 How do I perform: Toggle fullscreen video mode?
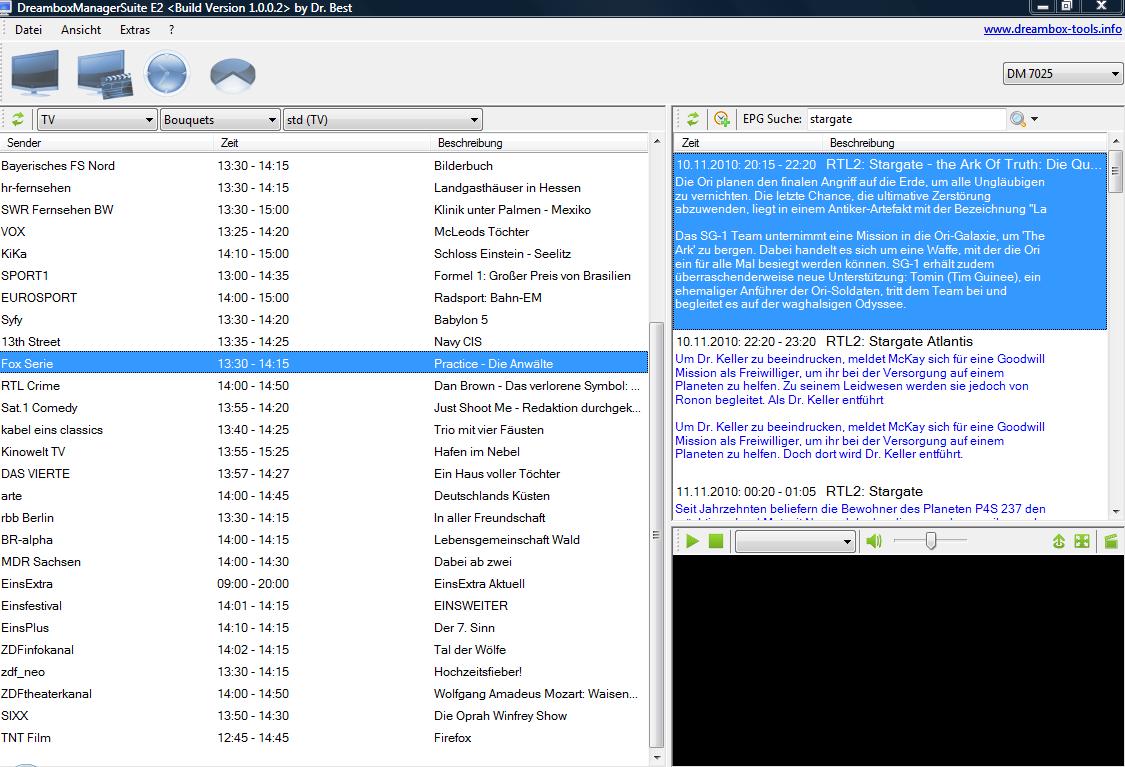coord(1082,541)
